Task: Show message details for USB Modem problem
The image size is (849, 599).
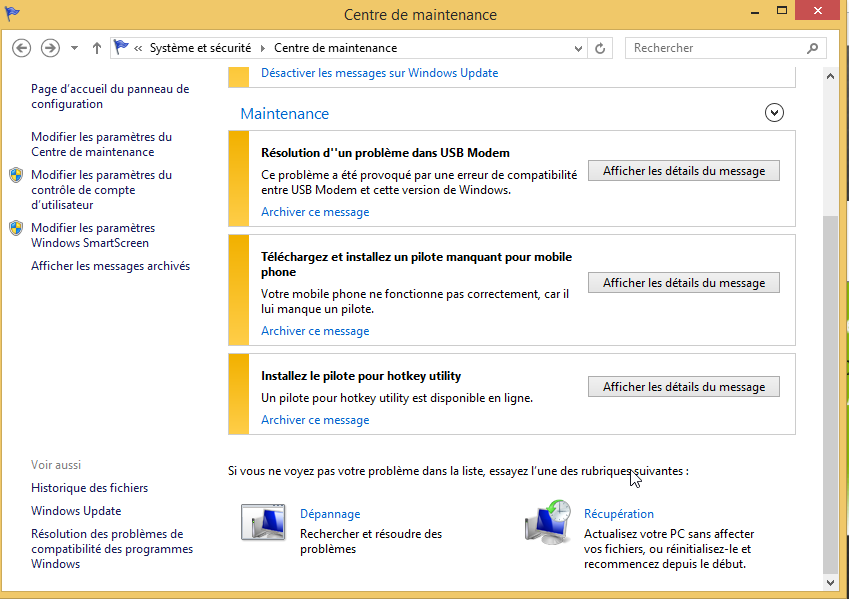Action: point(684,171)
